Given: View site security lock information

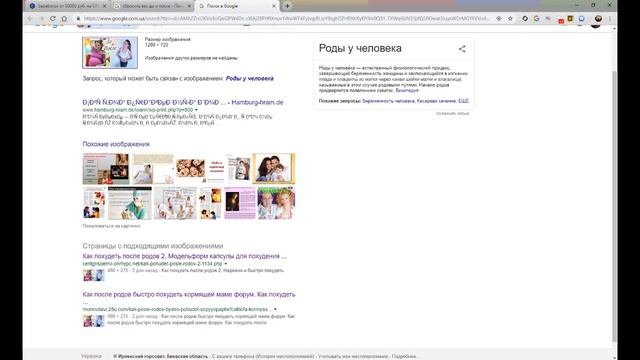Looking at the screenshot, I should [x=78, y=18].
